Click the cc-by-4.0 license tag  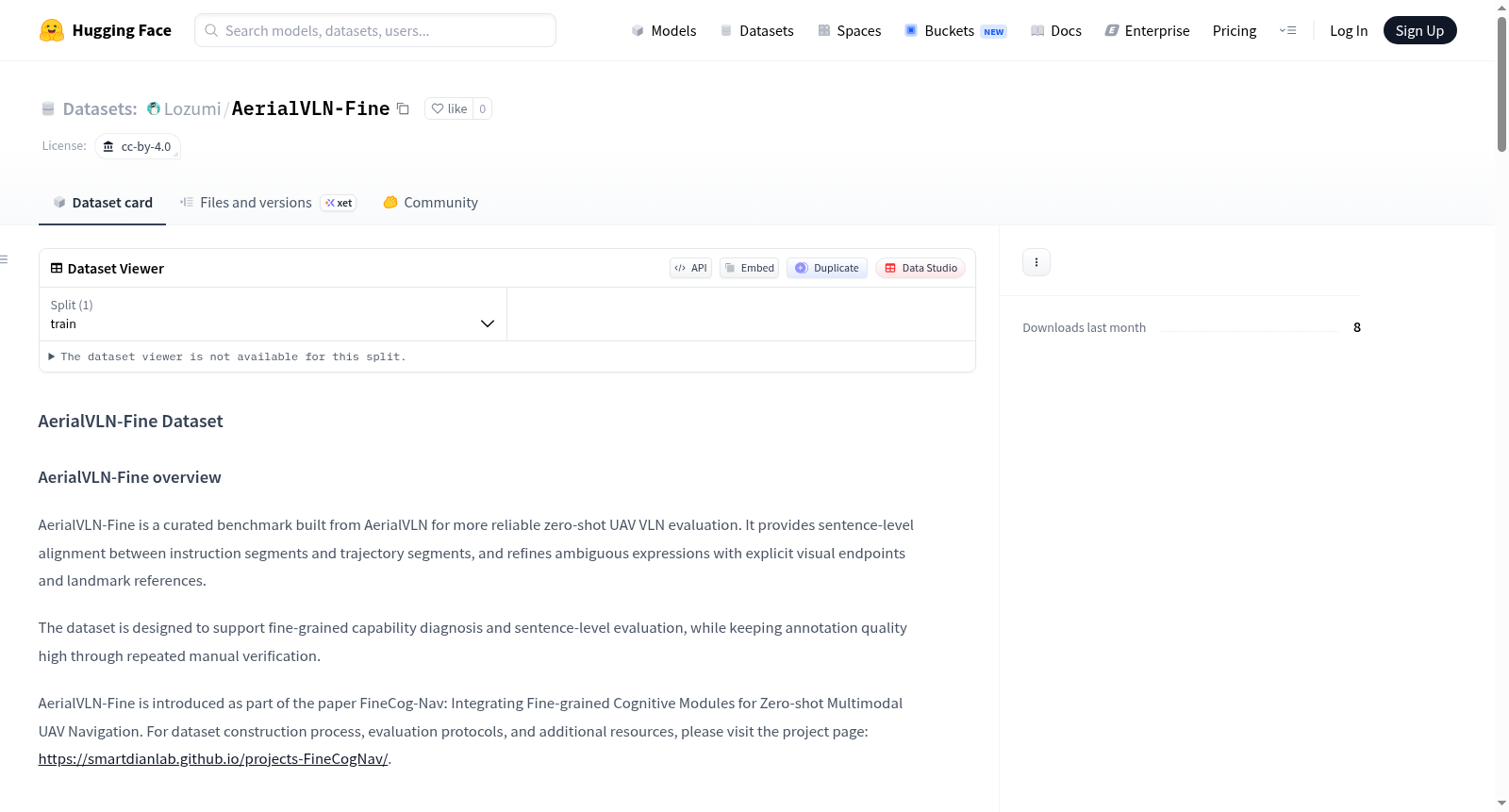[x=138, y=147]
